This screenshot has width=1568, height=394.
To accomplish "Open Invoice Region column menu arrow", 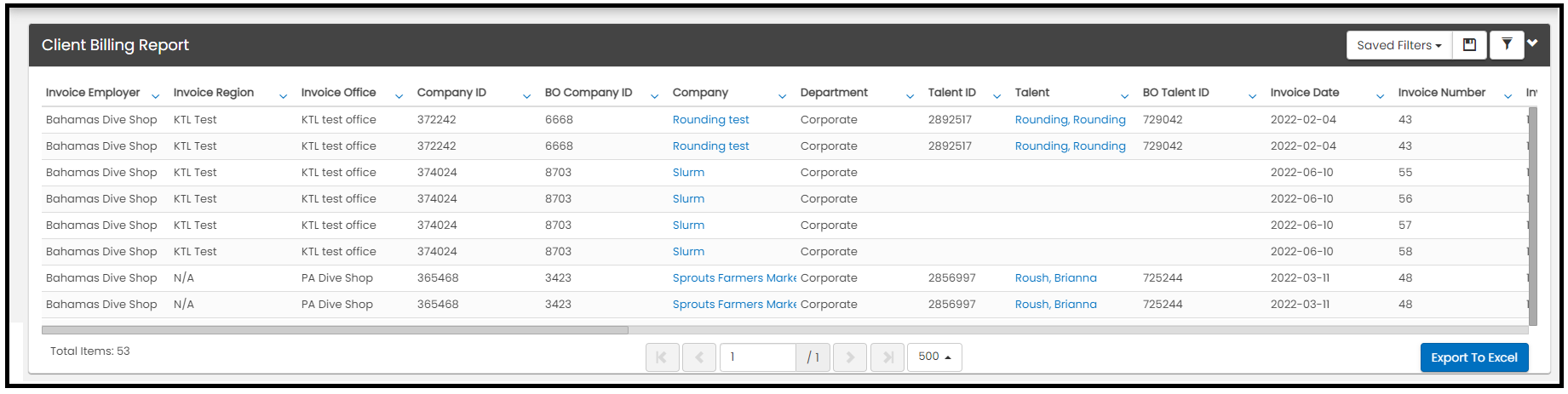I will click(283, 96).
